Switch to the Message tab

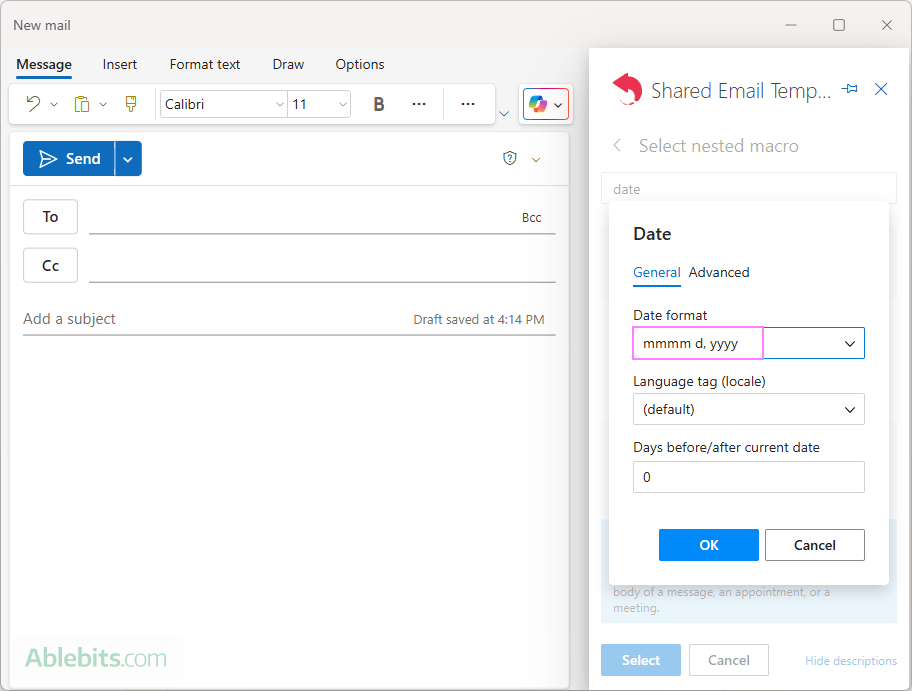point(44,65)
